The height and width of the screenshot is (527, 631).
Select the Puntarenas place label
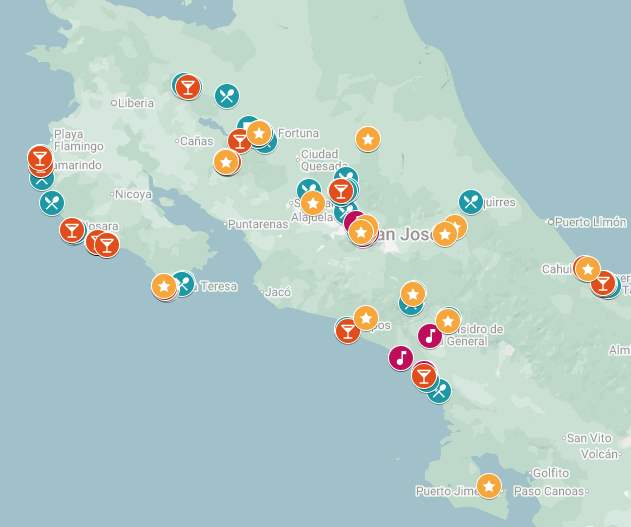[258, 225]
